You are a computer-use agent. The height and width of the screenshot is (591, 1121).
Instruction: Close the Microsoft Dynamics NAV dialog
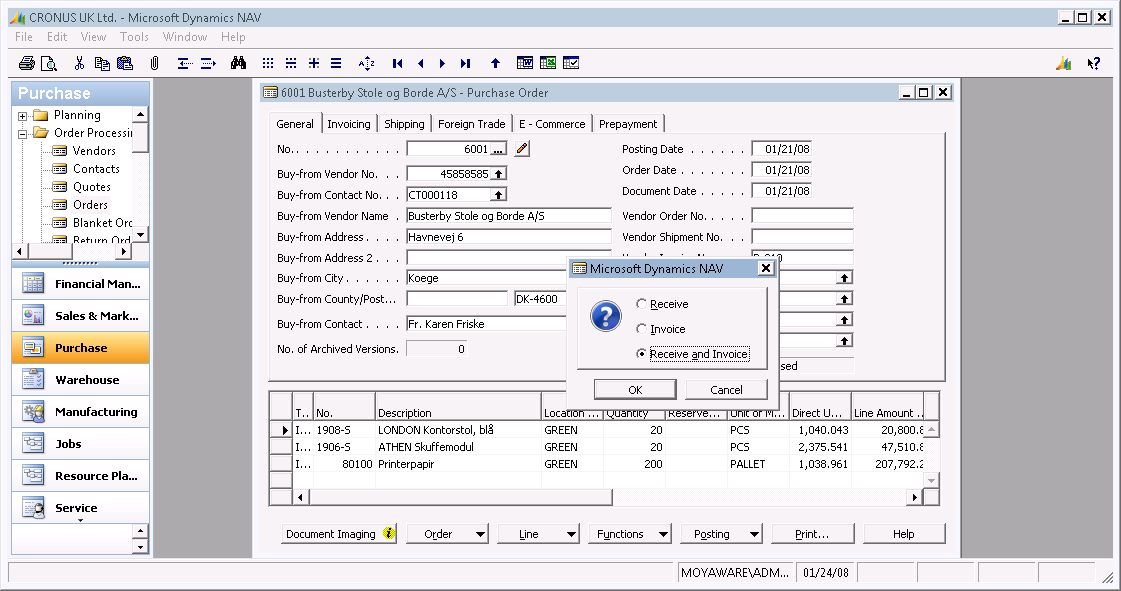click(766, 268)
